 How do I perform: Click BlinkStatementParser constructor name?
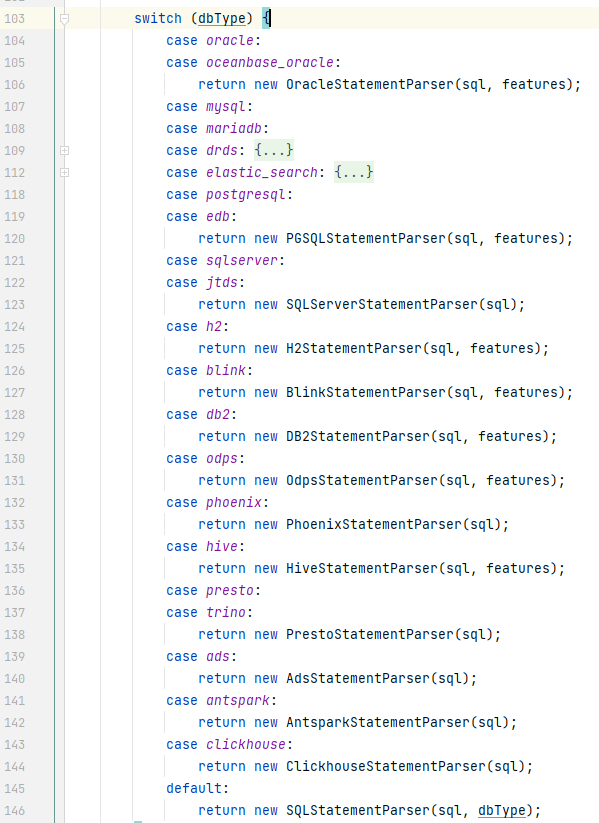[366, 393]
